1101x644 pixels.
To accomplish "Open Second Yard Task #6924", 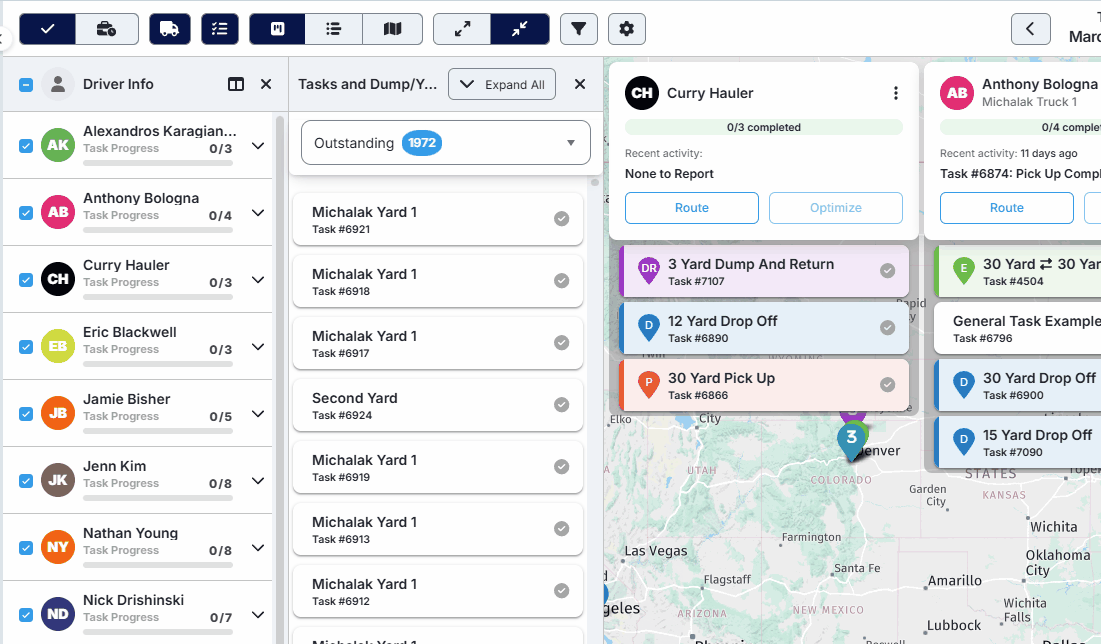I will (437, 405).
